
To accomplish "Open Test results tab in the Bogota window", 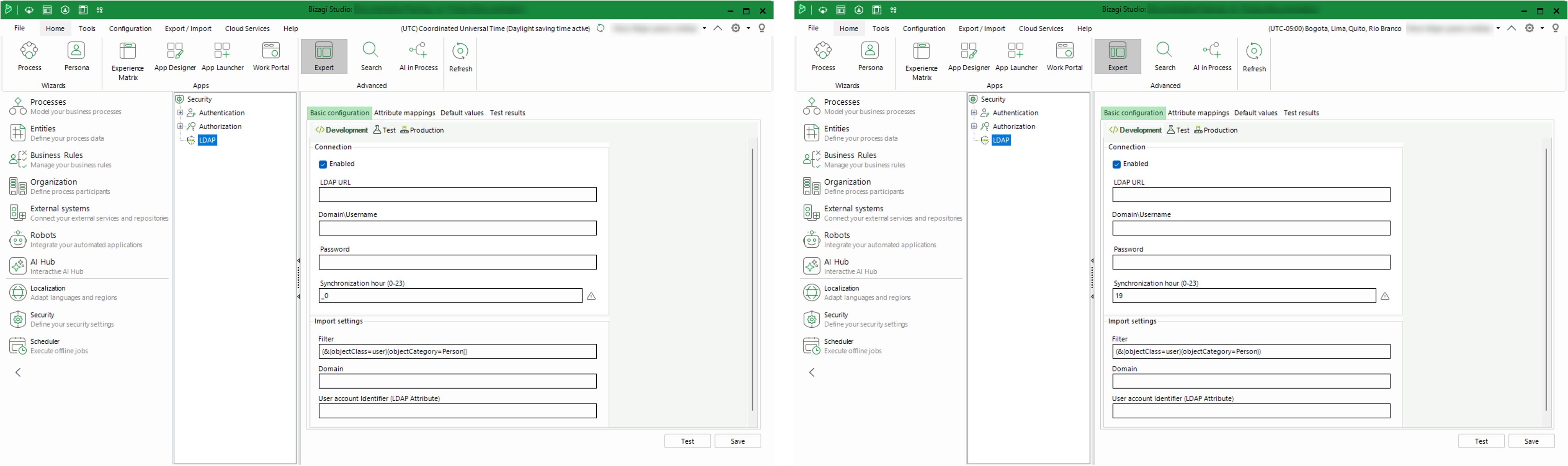I will tap(1301, 112).
